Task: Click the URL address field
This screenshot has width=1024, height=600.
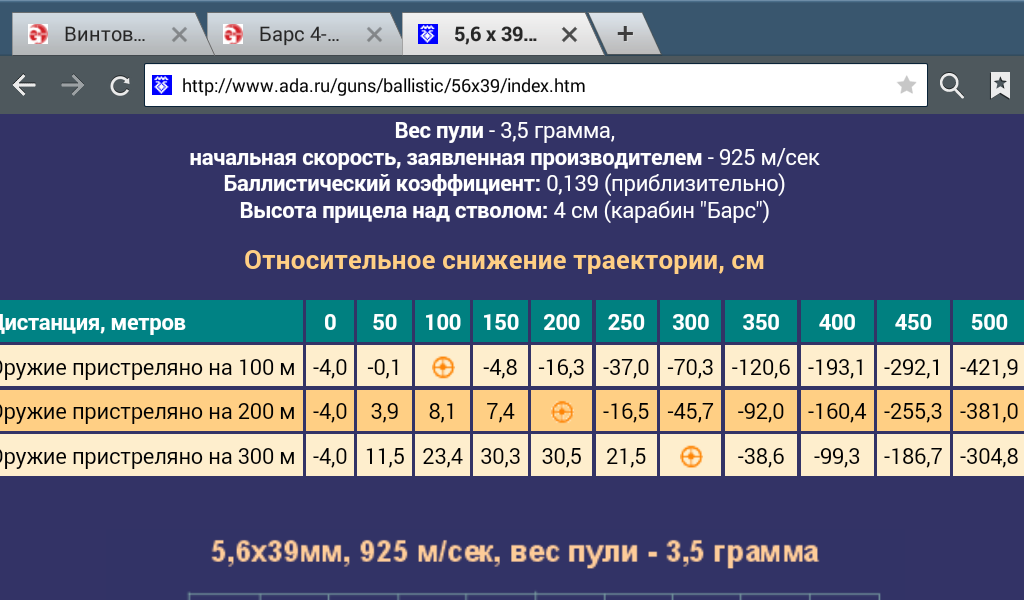Action: tap(530, 86)
